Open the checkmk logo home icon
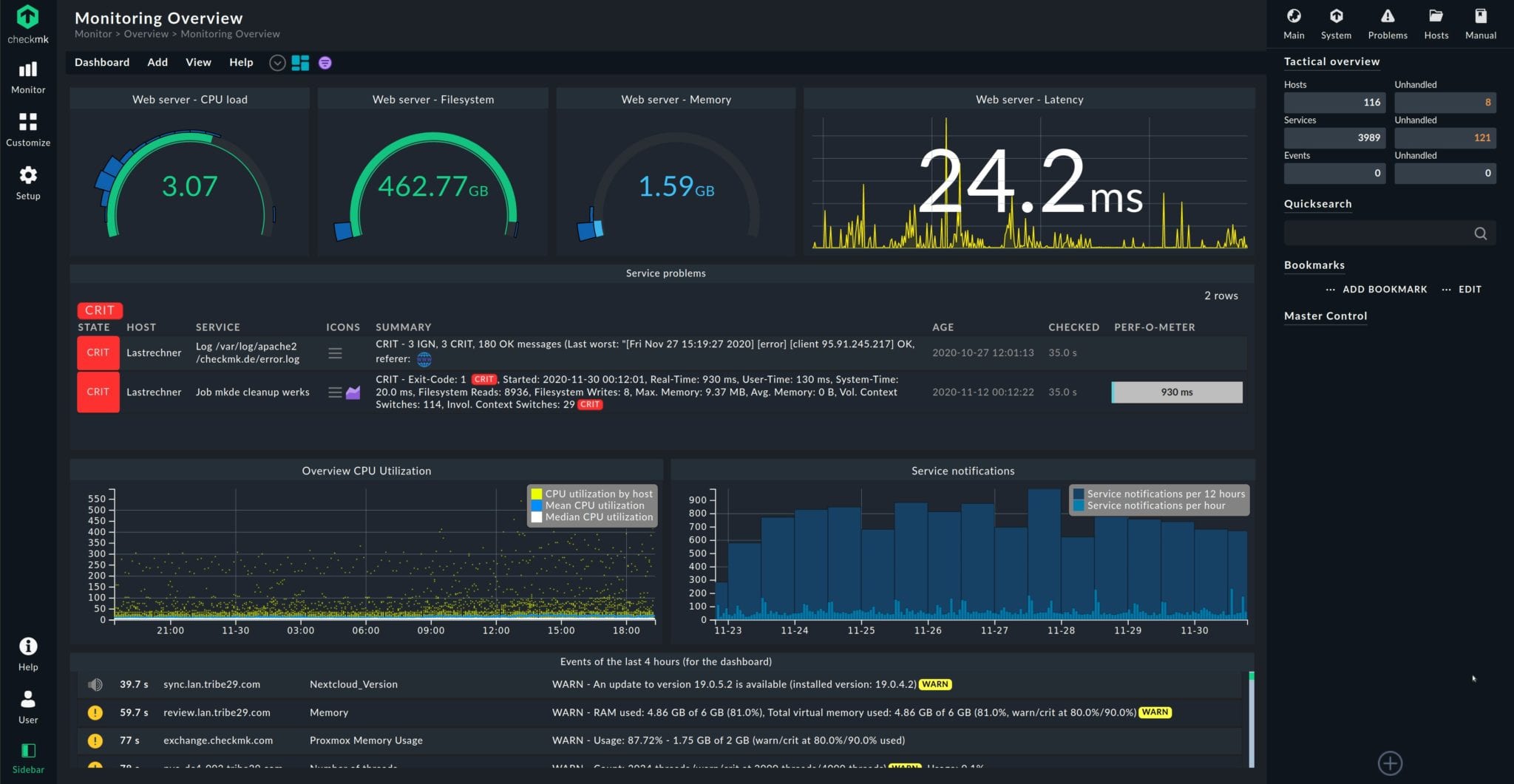The image size is (1514, 784). click(x=27, y=16)
